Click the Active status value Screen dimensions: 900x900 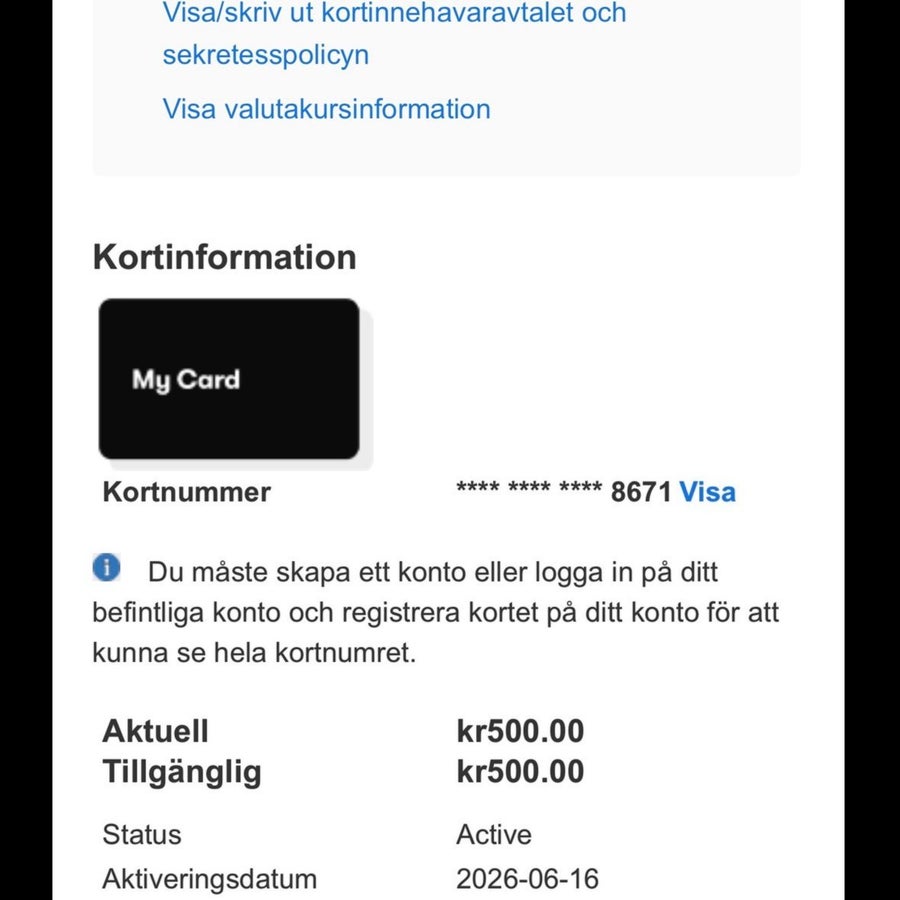click(494, 835)
